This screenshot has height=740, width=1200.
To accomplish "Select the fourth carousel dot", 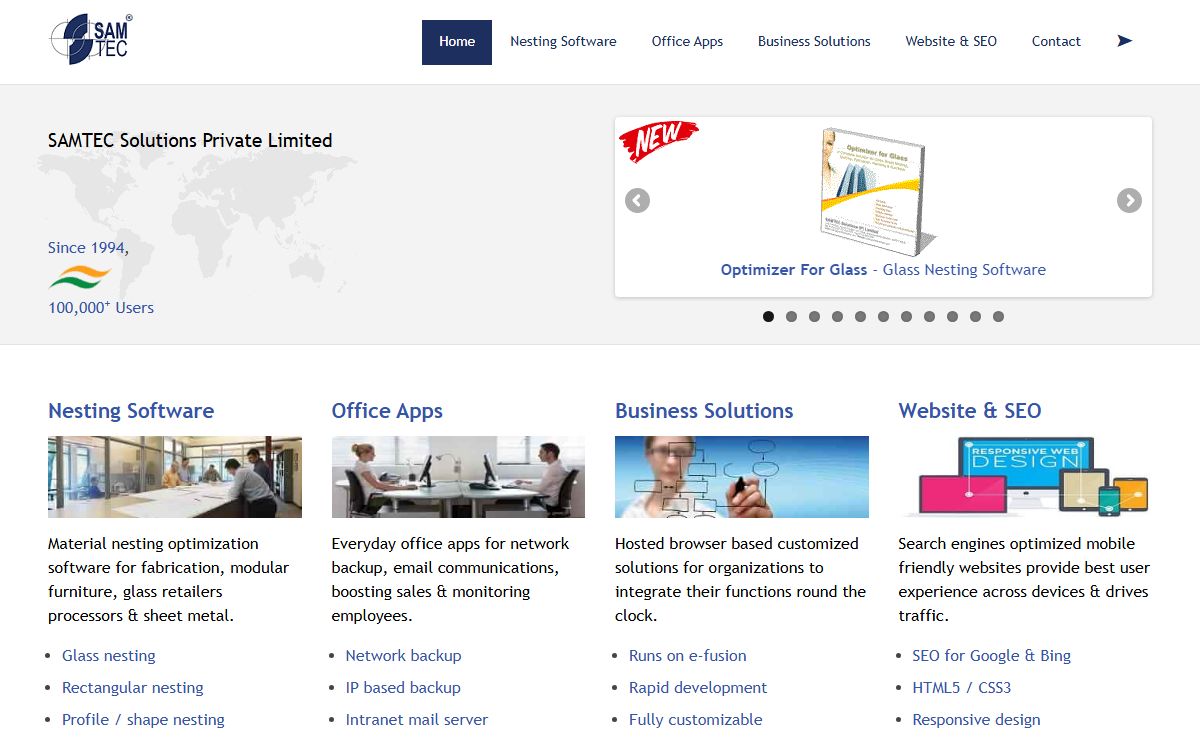I will click(x=837, y=316).
